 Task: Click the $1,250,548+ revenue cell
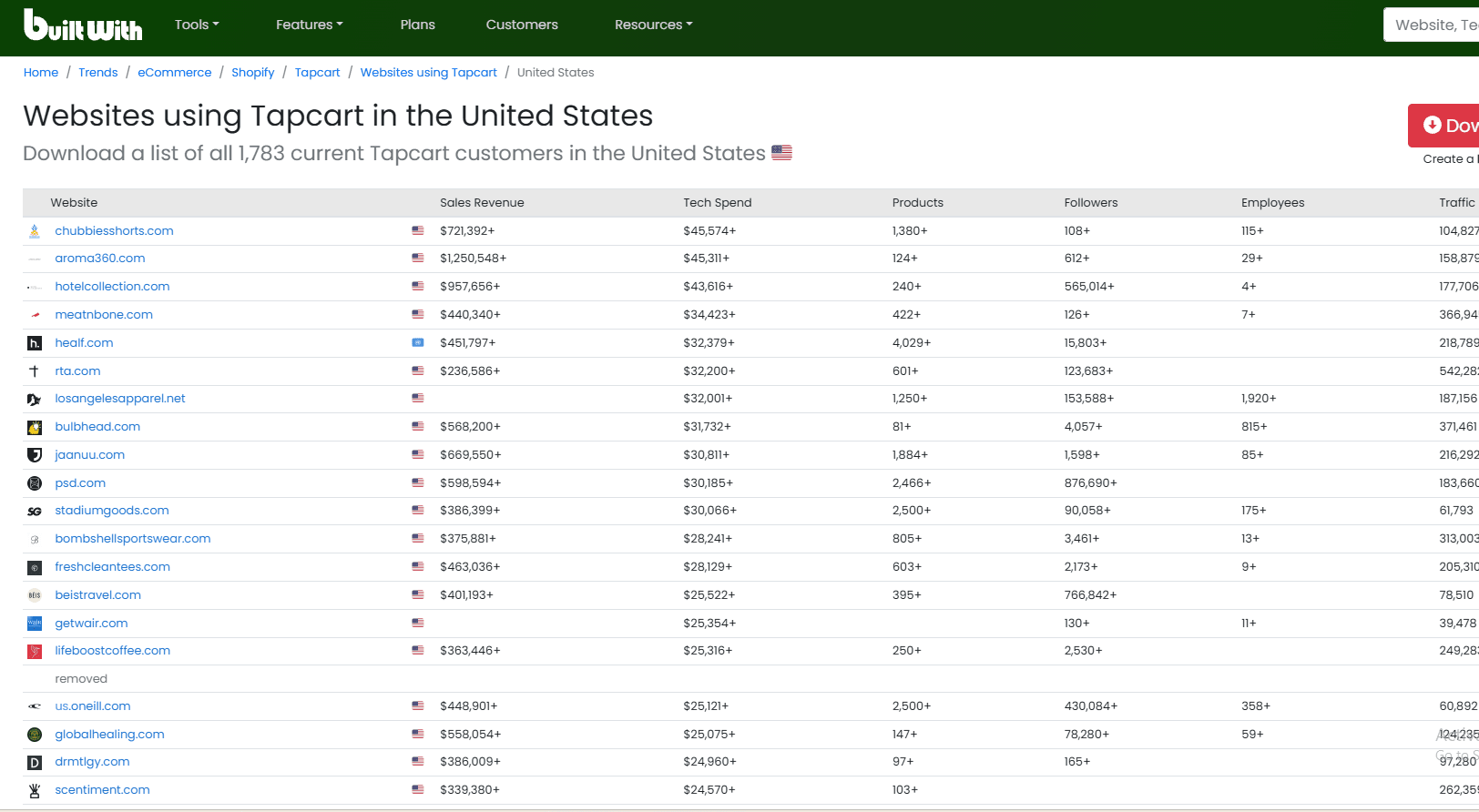474,259
